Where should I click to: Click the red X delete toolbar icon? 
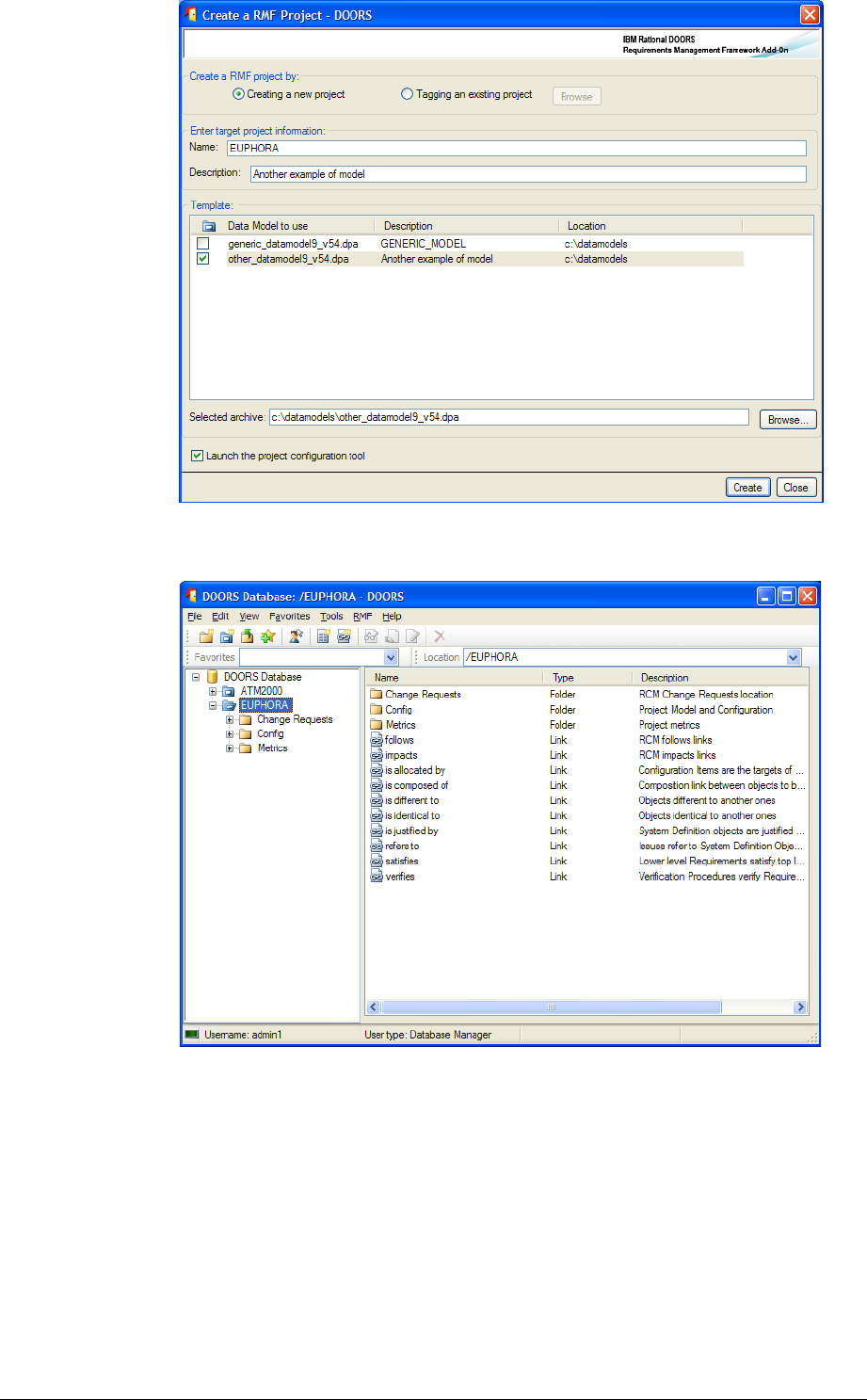[439, 636]
